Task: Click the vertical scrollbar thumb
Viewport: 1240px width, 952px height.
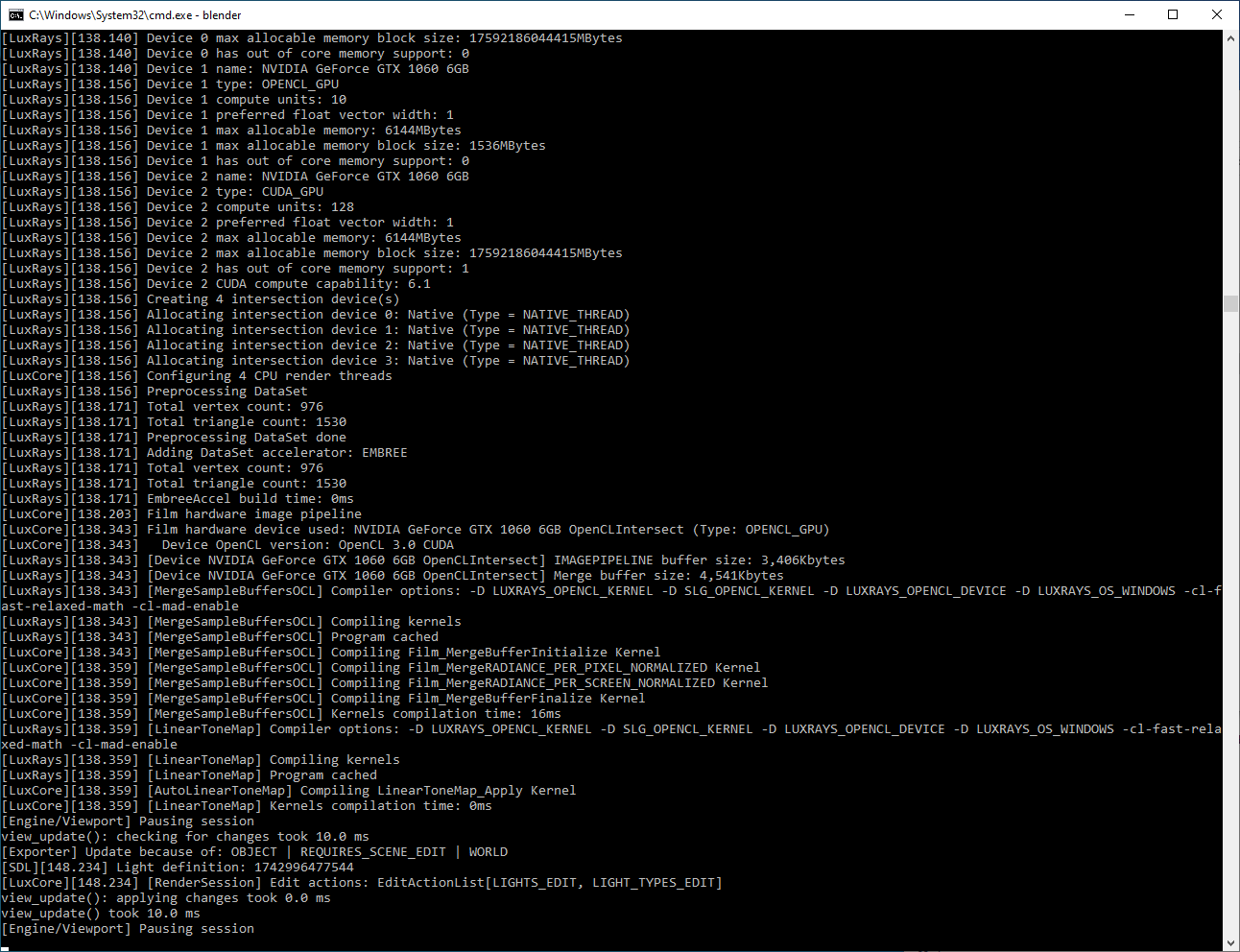Action: [x=1230, y=303]
